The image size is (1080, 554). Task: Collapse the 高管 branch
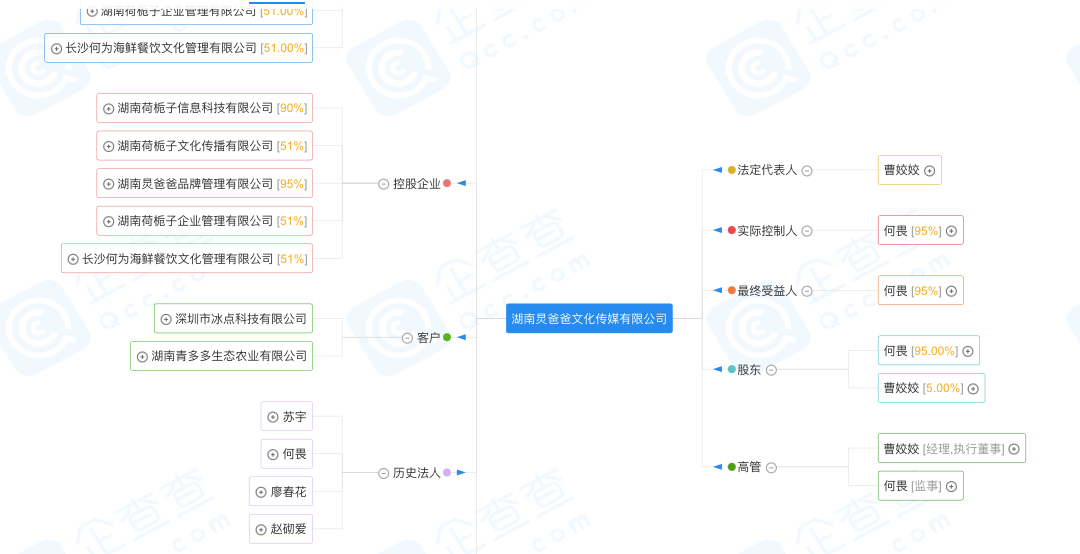point(771,467)
